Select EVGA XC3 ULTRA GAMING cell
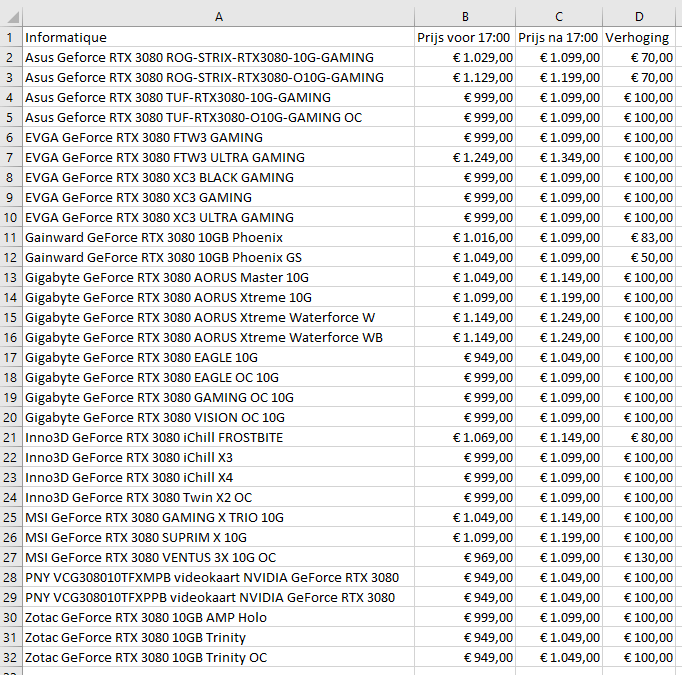 [x=219, y=217]
